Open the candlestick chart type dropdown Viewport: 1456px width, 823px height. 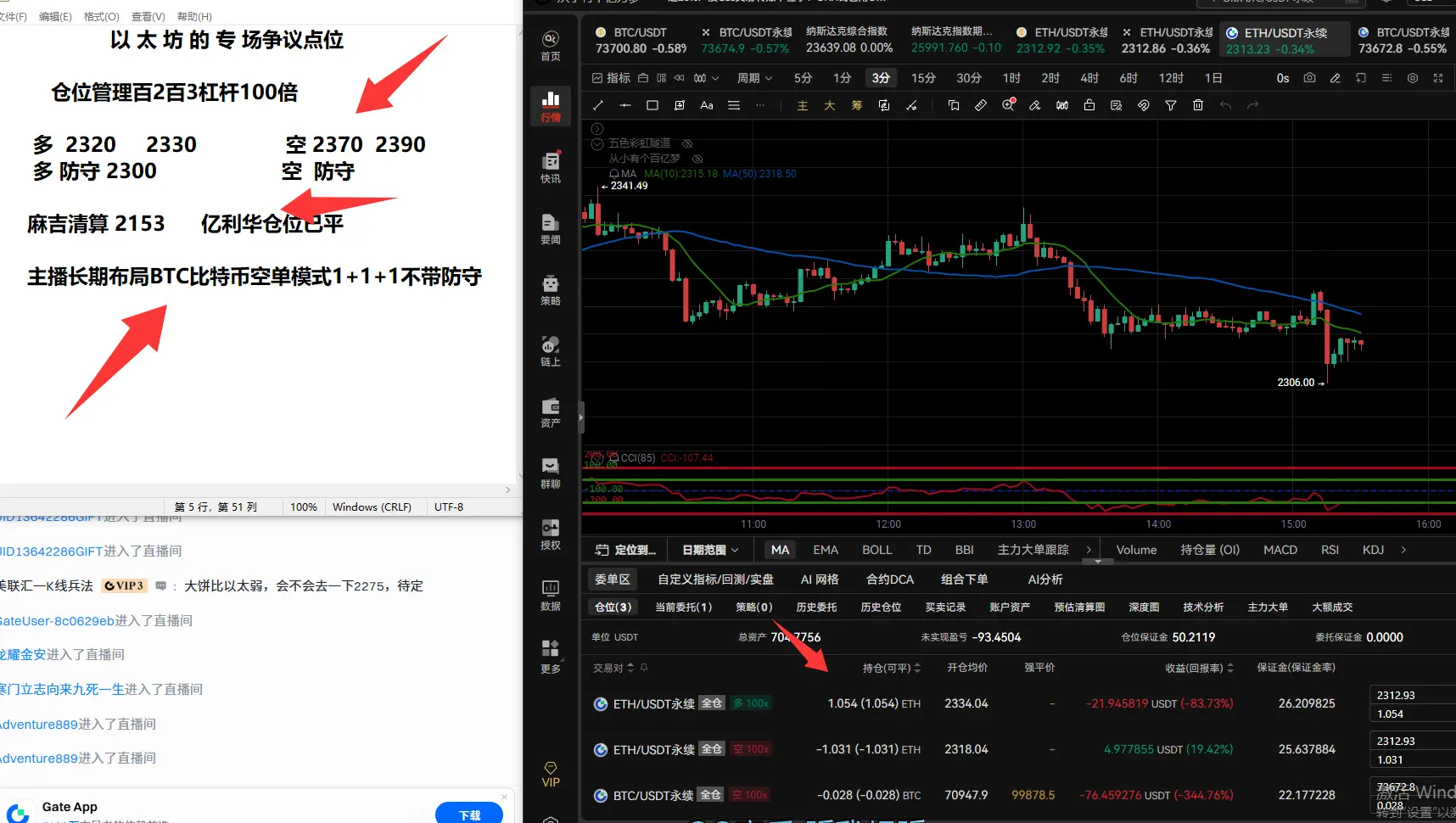(x=706, y=78)
